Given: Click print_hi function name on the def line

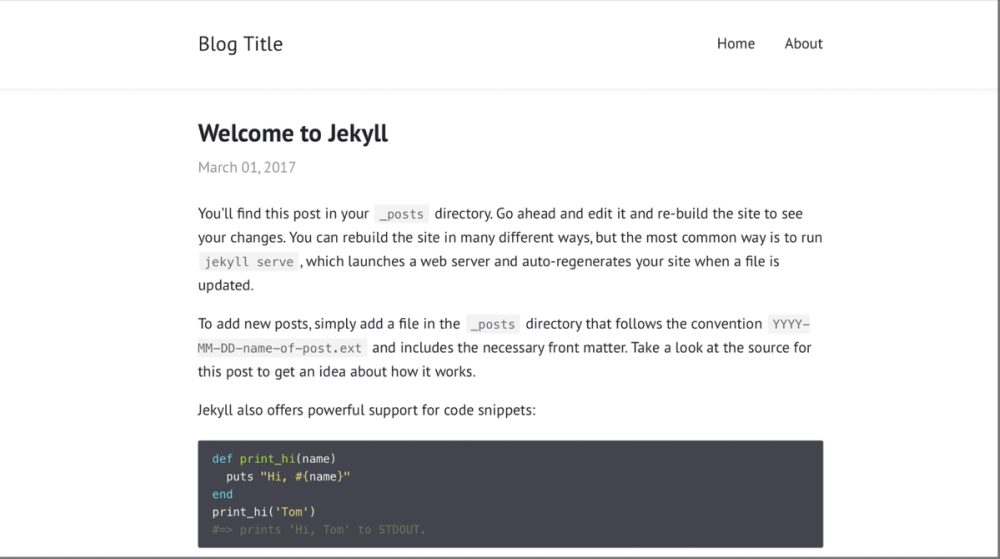Looking at the screenshot, I should pos(266,459).
